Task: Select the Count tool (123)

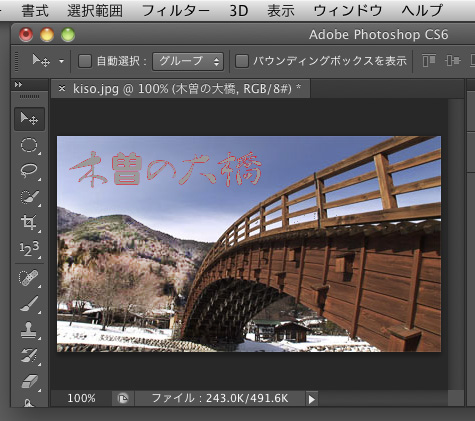Action: coord(29,248)
